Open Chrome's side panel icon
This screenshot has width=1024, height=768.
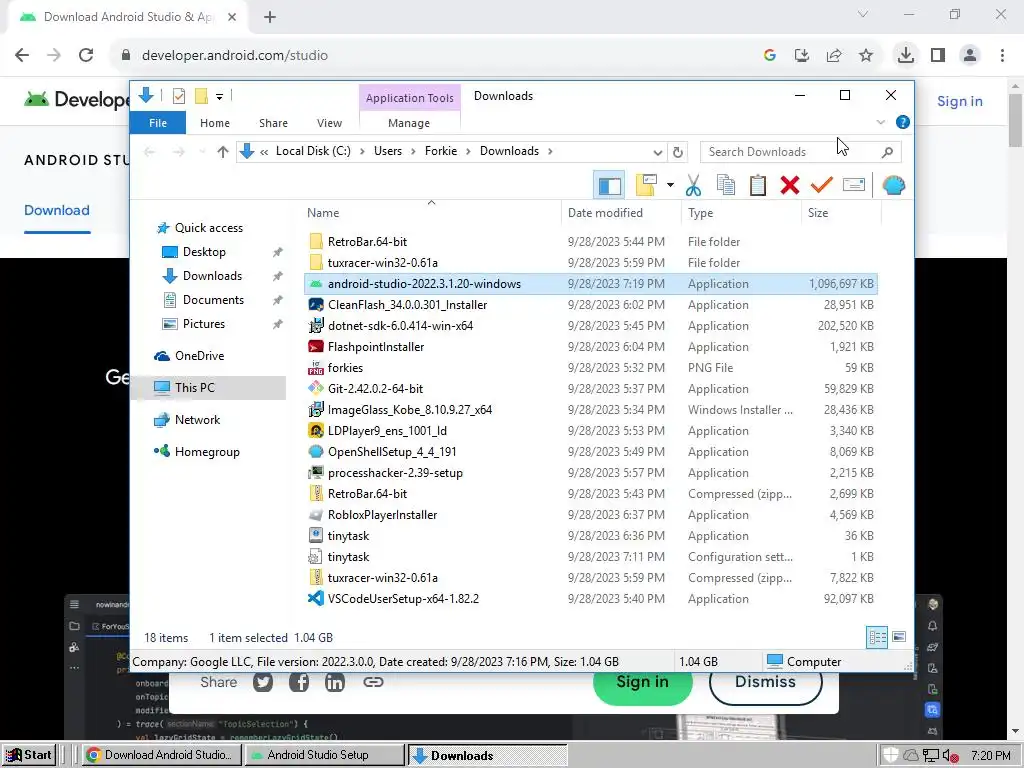pos(938,56)
